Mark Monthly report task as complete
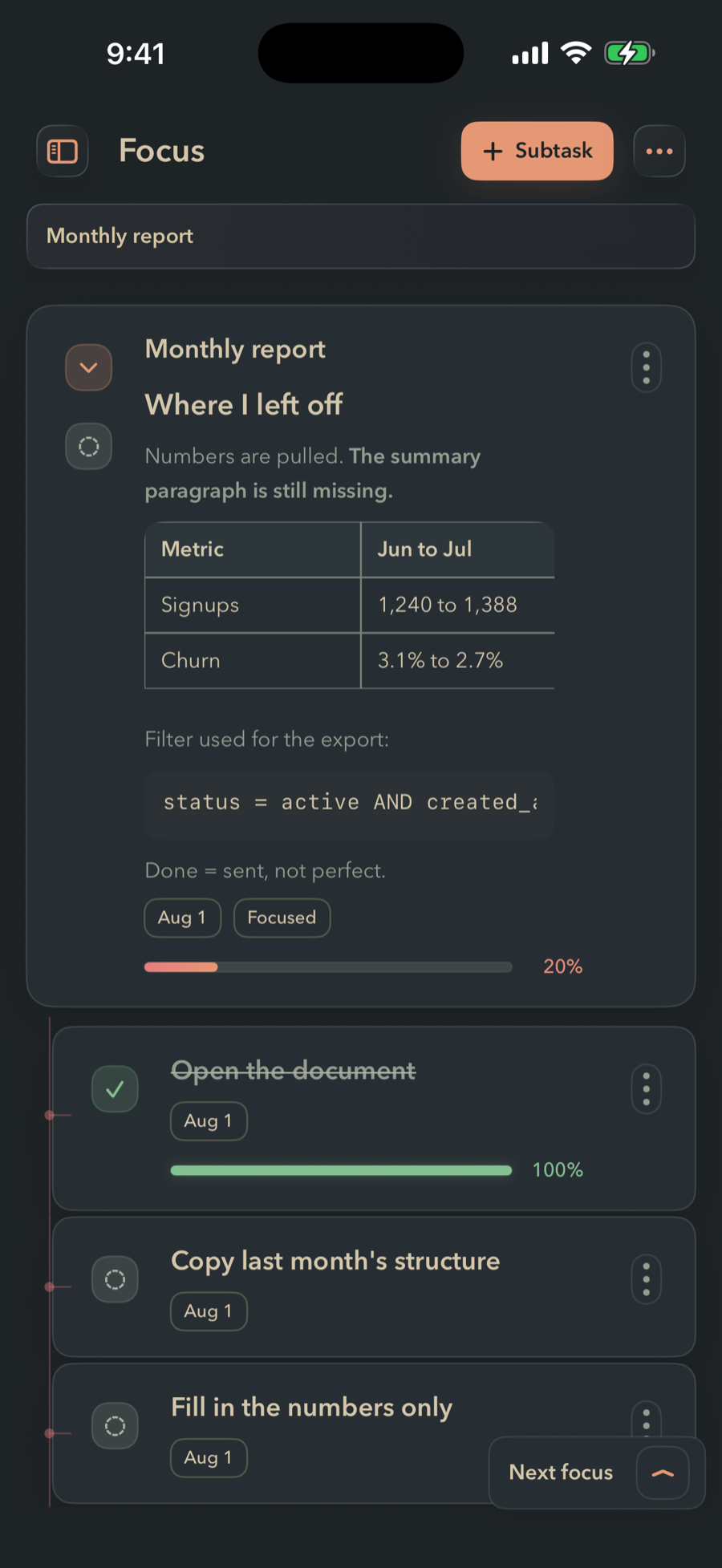Screen dimensions: 722x1568 click(x=89, y=446)
